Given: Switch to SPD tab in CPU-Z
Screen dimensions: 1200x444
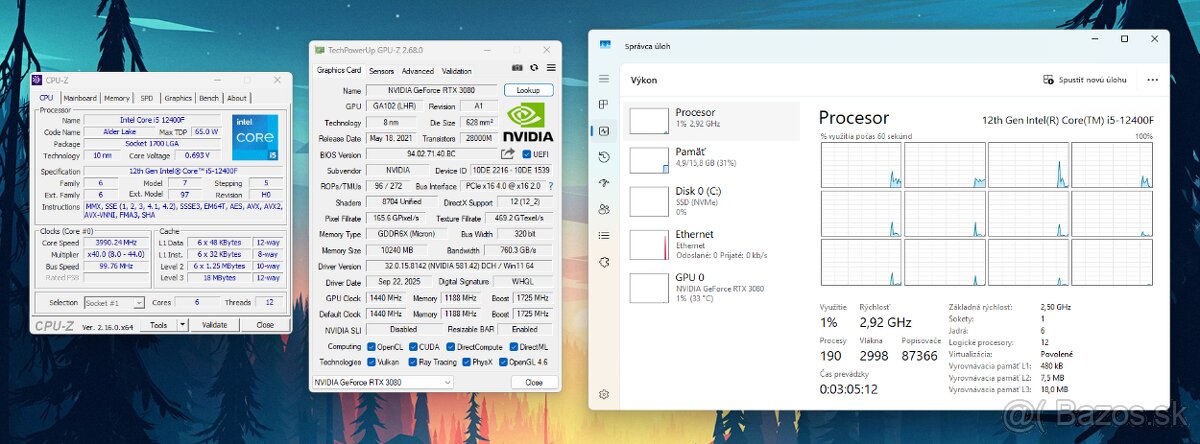Looking at the screenshot, I should [147, 98].
